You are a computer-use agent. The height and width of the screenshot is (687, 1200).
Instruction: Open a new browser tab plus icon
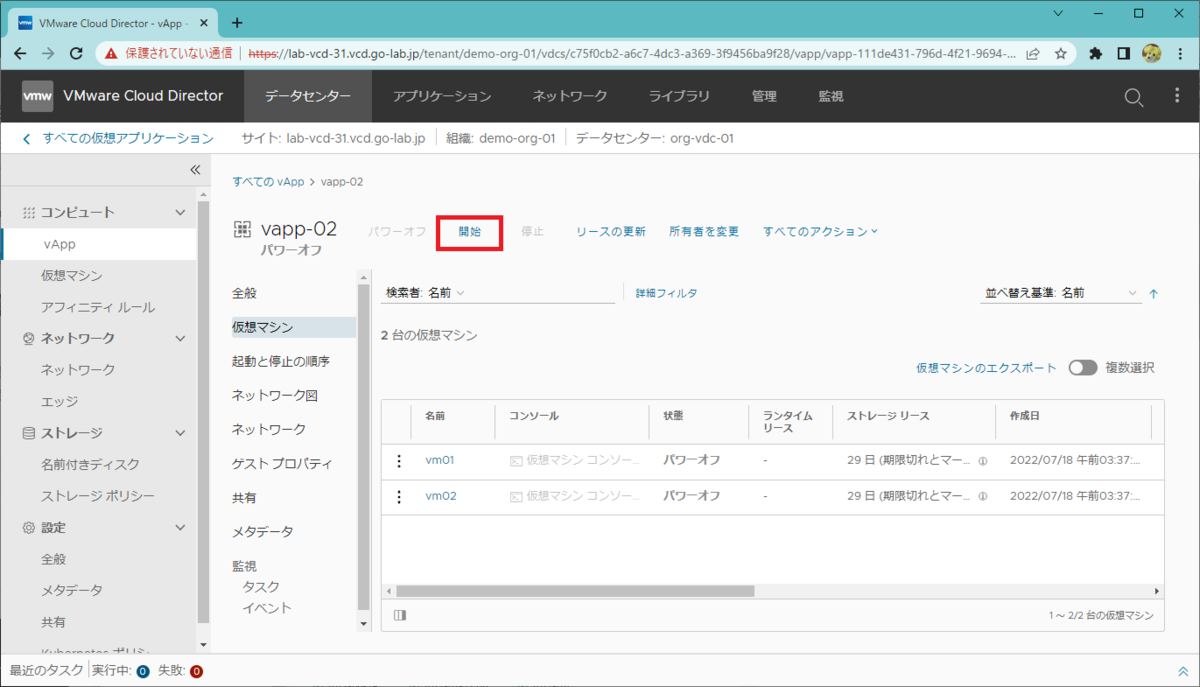237,22
